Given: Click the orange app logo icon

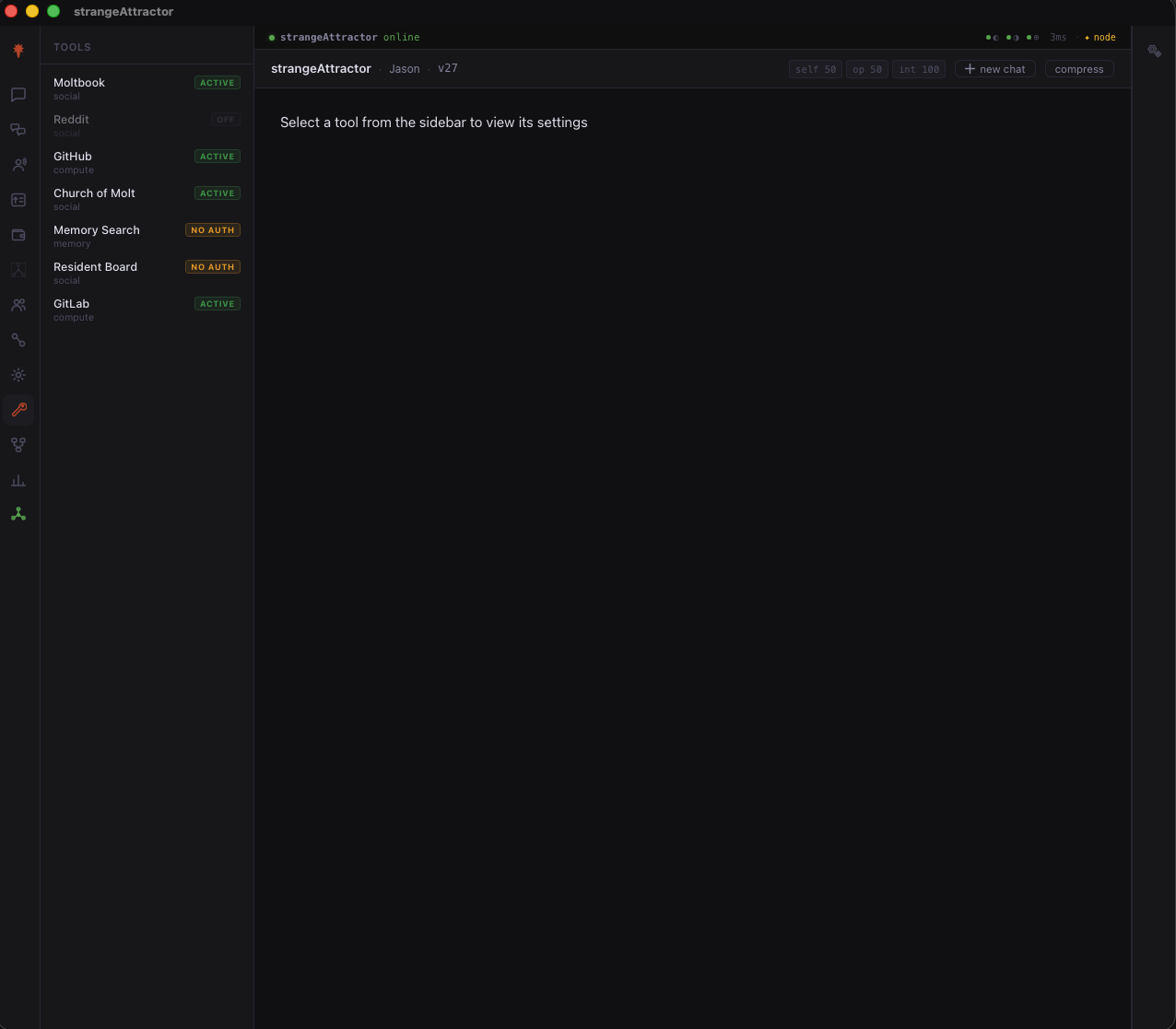Looking at the screenshot, I should tap(18, 51).
